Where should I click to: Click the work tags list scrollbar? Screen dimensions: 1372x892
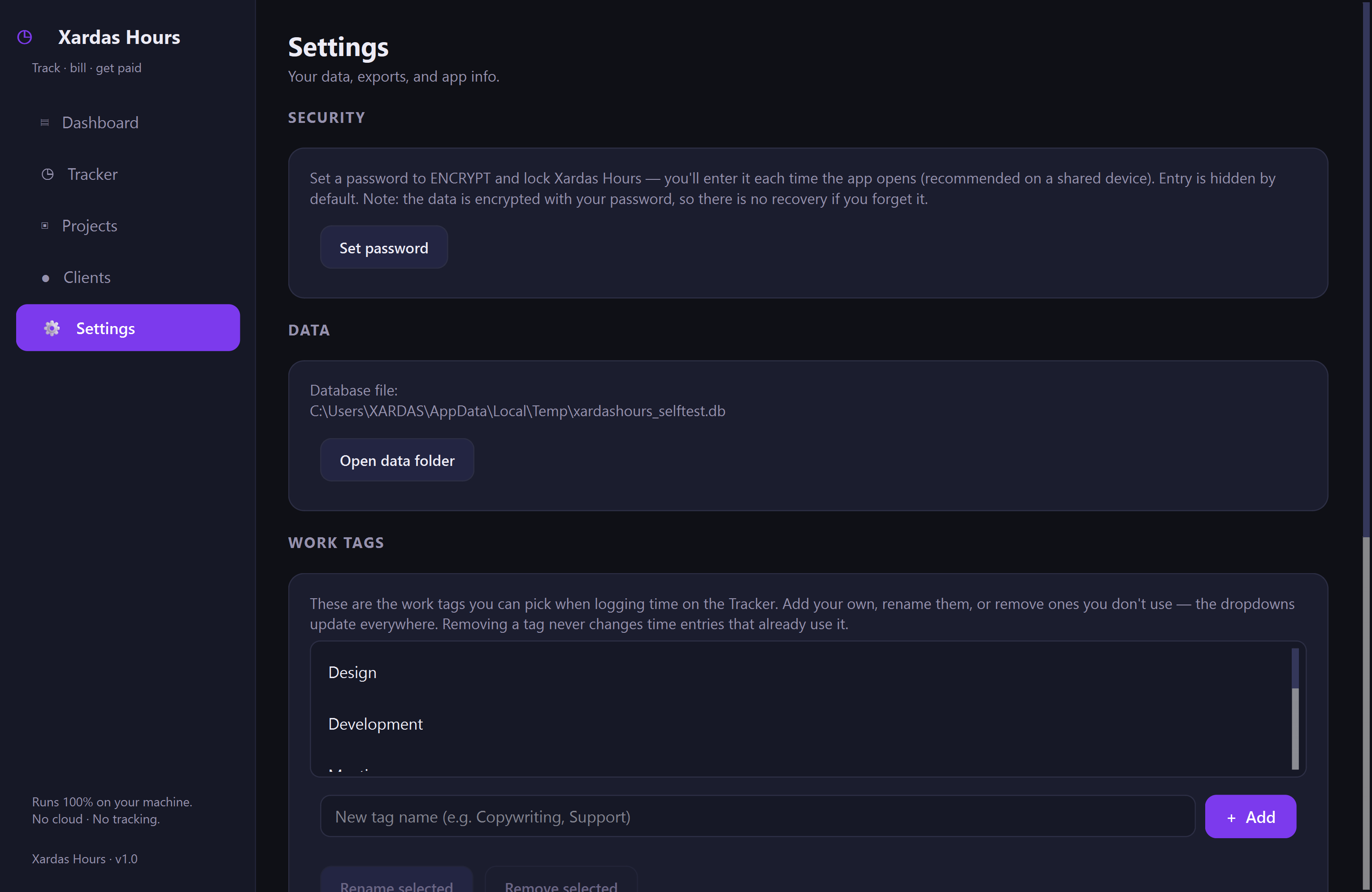click(1295, 709)
